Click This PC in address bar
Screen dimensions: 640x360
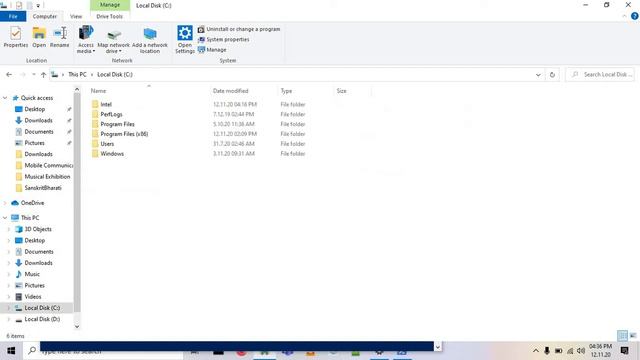(x=77, y=75)
